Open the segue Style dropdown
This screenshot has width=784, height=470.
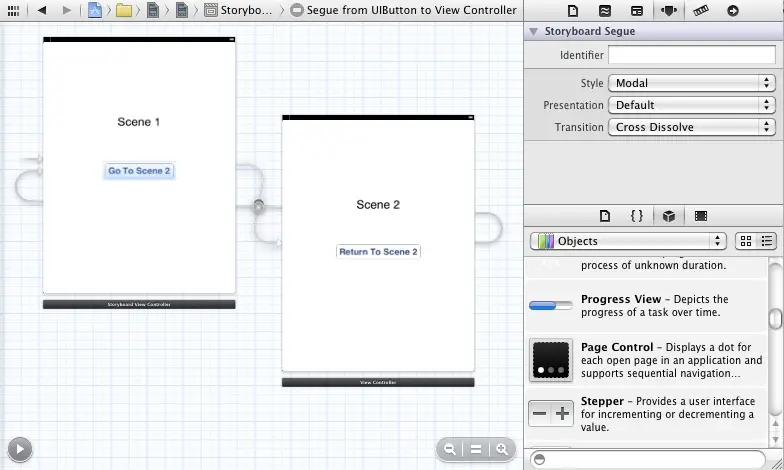tap(693, 83)
